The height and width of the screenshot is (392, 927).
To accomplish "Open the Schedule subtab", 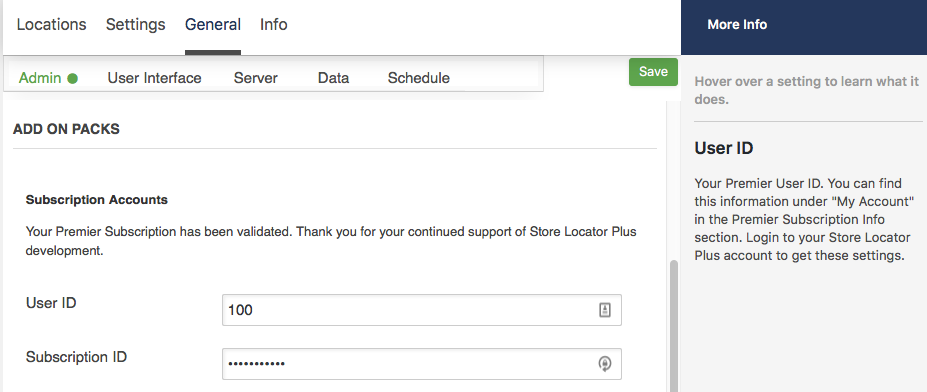I will pyautogui.click(x=419, y=78).
